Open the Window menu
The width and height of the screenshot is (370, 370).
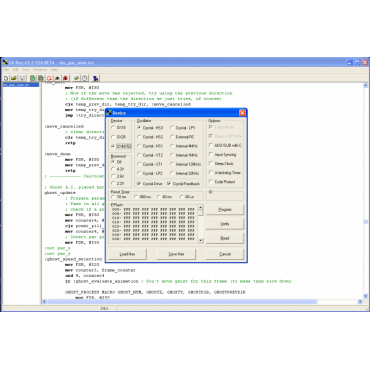click(40, 70)
